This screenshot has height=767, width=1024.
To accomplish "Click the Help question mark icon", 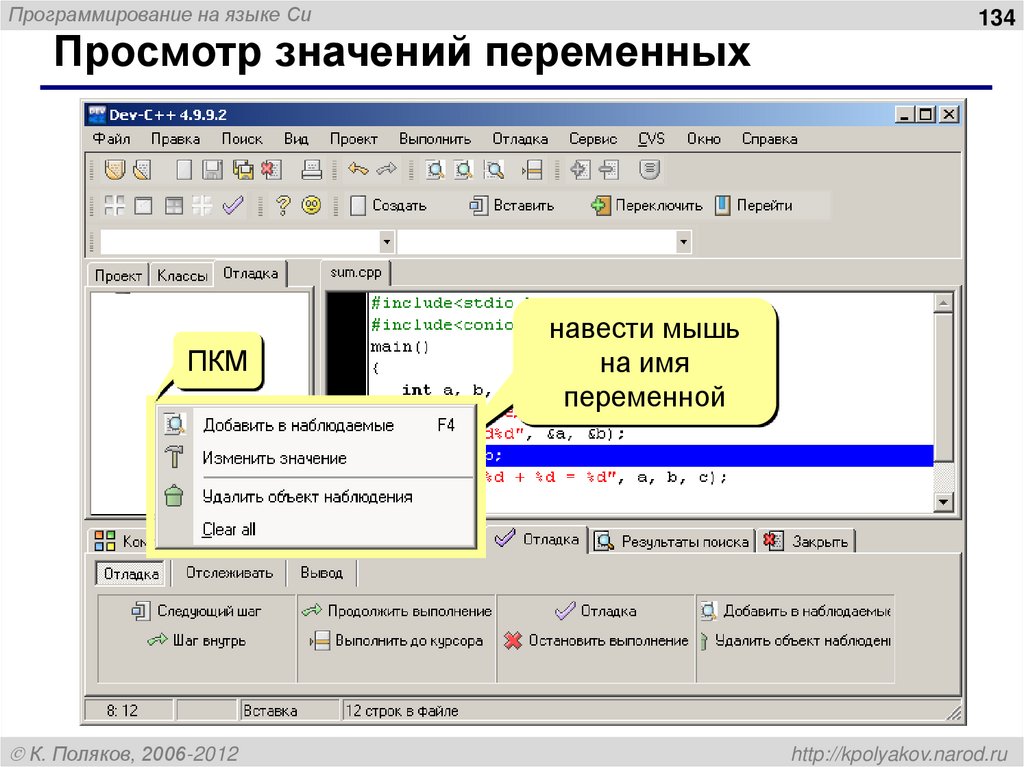I will tap(283, 206).
